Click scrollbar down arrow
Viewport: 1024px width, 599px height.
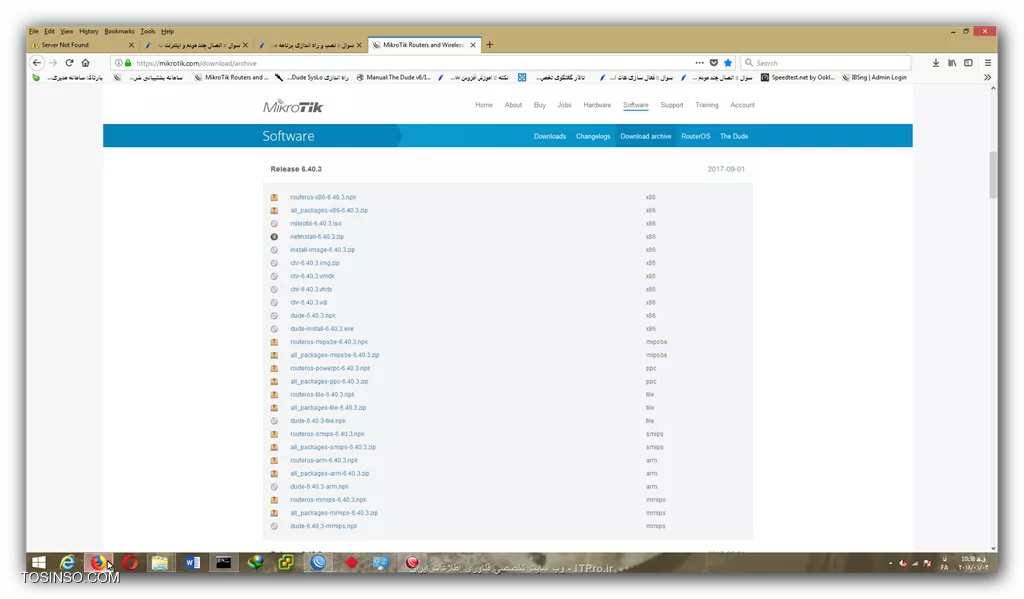(993, 548)
